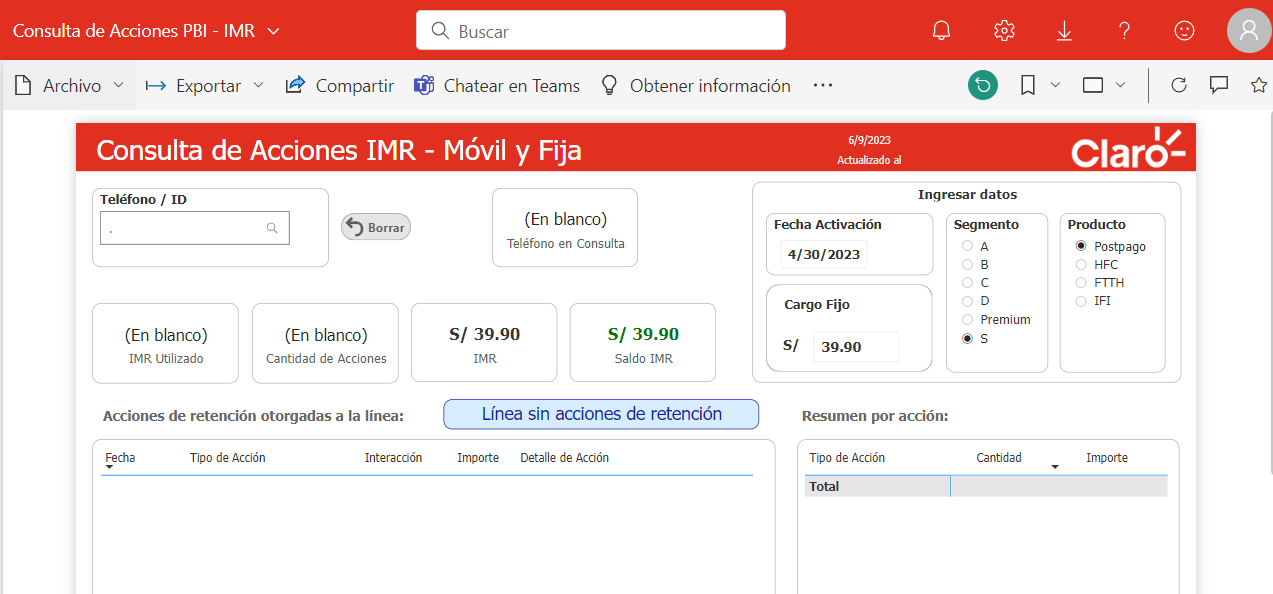Open the comments speech bubble

[x=1219, y=85]
